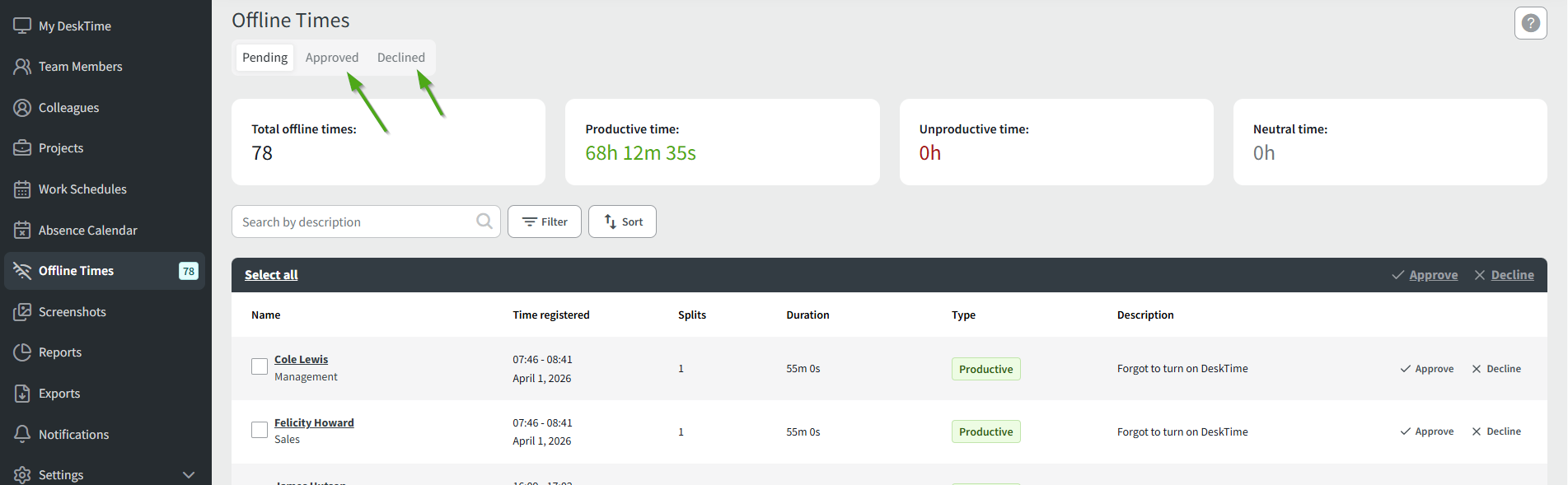
Task: Click the search magnifier icon
Action: click(x=484, y=222)
